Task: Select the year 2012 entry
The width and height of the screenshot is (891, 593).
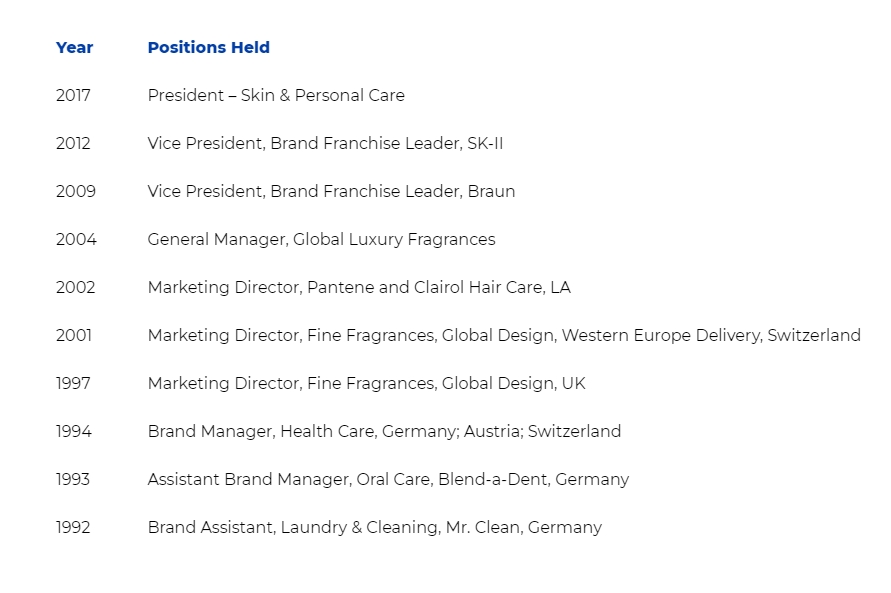Action: 73,143
